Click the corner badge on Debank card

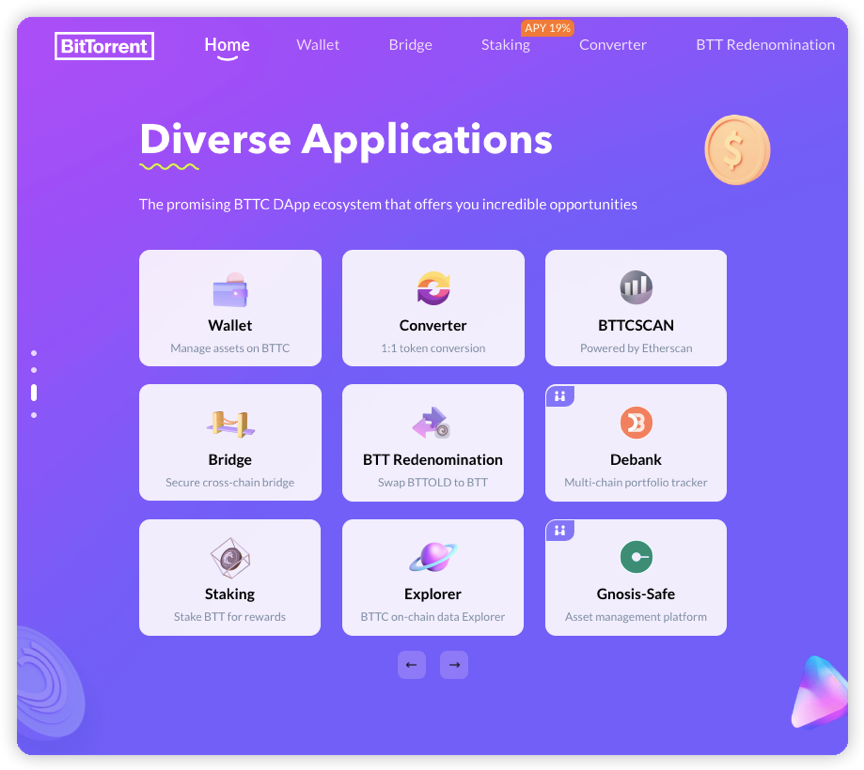[560, 396]
